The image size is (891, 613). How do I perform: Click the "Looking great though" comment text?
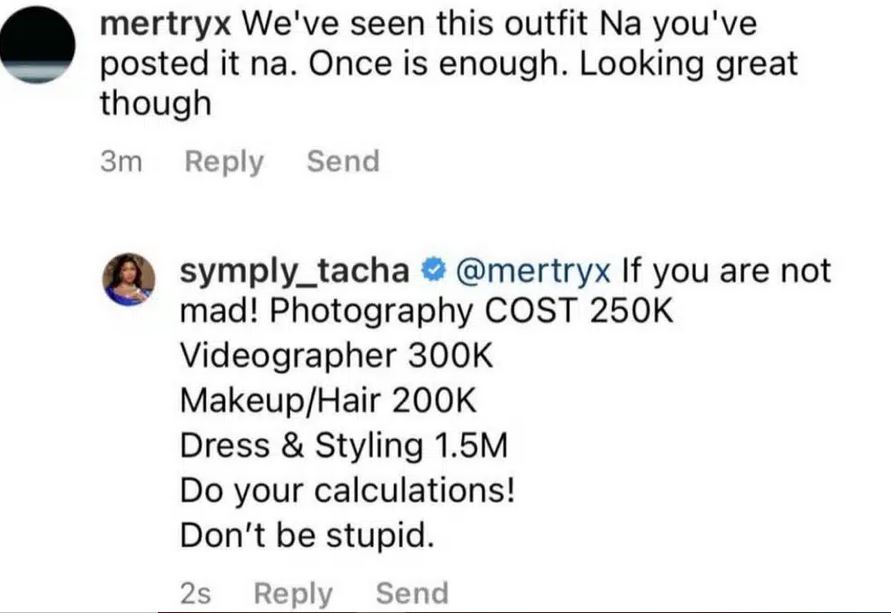coord(690,64)
